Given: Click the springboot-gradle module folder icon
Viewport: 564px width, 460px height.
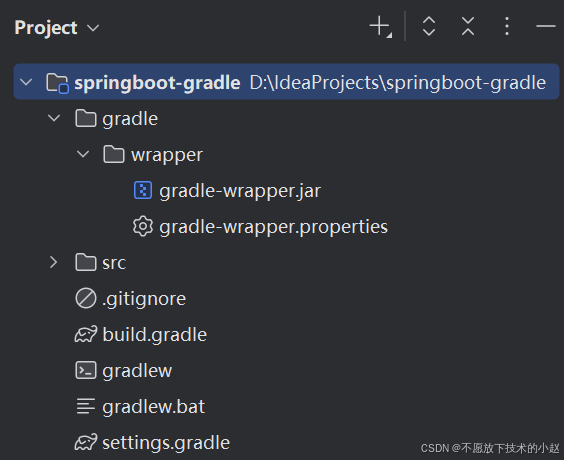Looking at the screenshot, I should point(57,83).
